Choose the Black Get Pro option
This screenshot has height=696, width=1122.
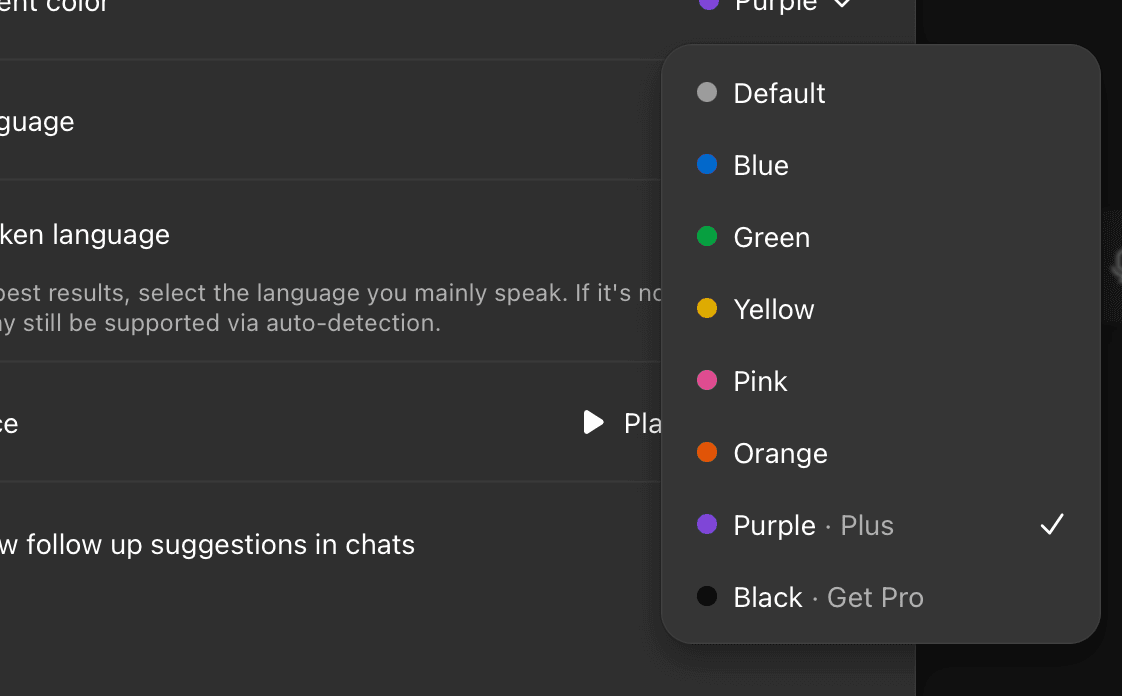880,597
